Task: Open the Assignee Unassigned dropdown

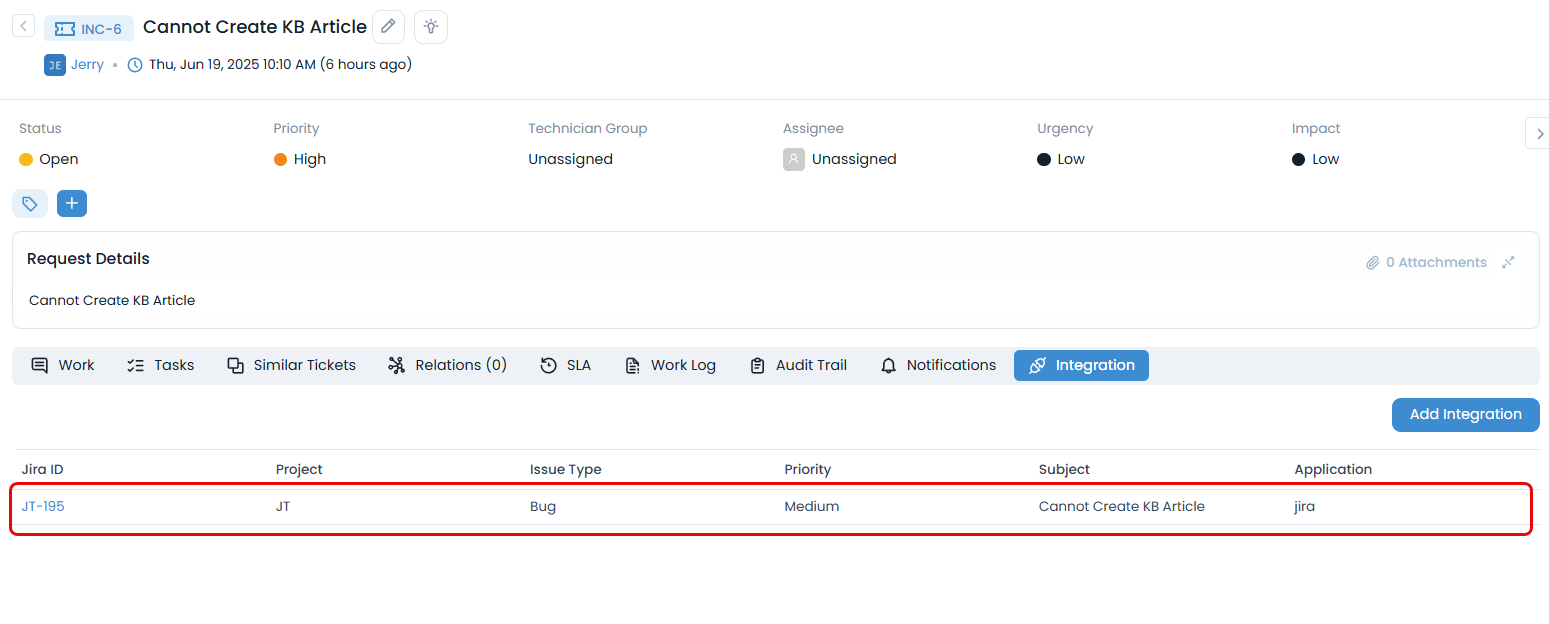Action: pos(853,159)
